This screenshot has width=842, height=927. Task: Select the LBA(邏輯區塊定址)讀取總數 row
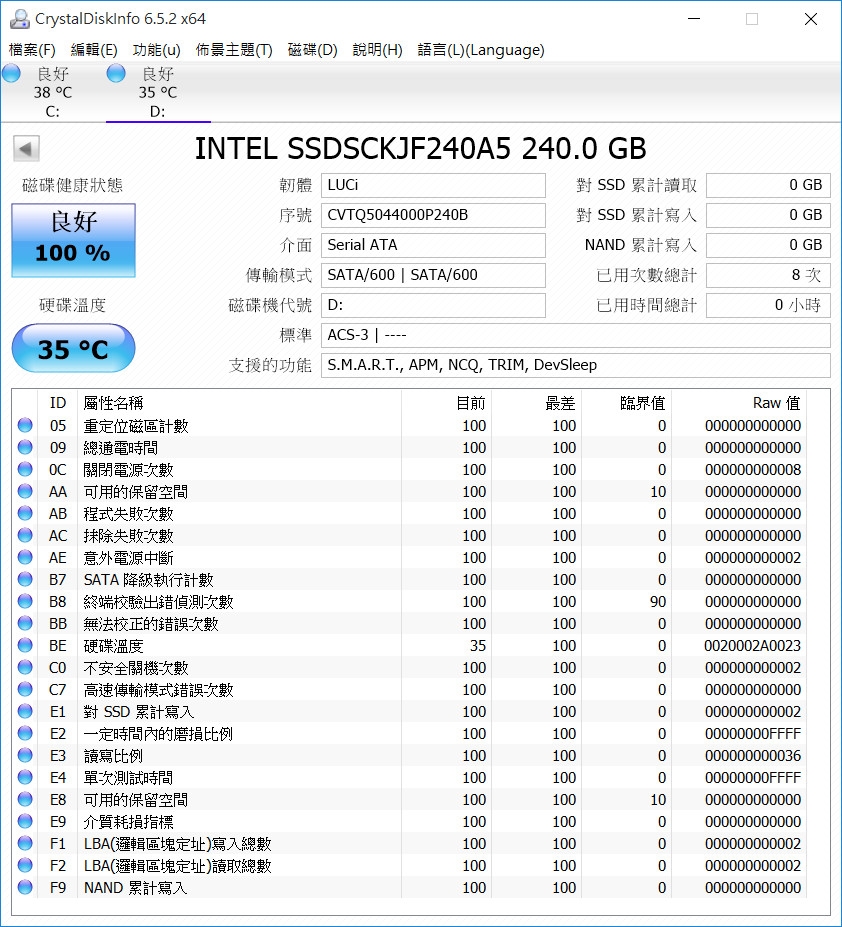pyautogui.click(x=409, y=866)
